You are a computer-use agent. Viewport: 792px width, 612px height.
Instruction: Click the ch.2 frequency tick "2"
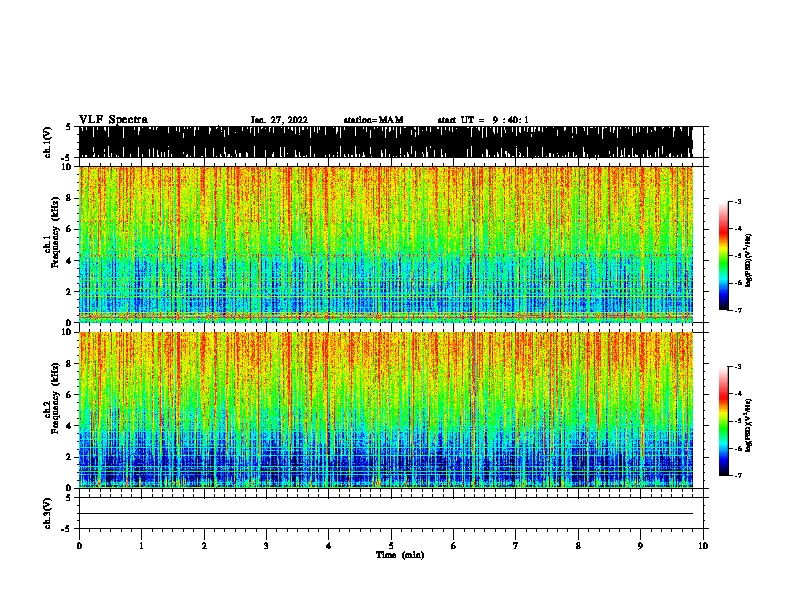click(70, 457)
